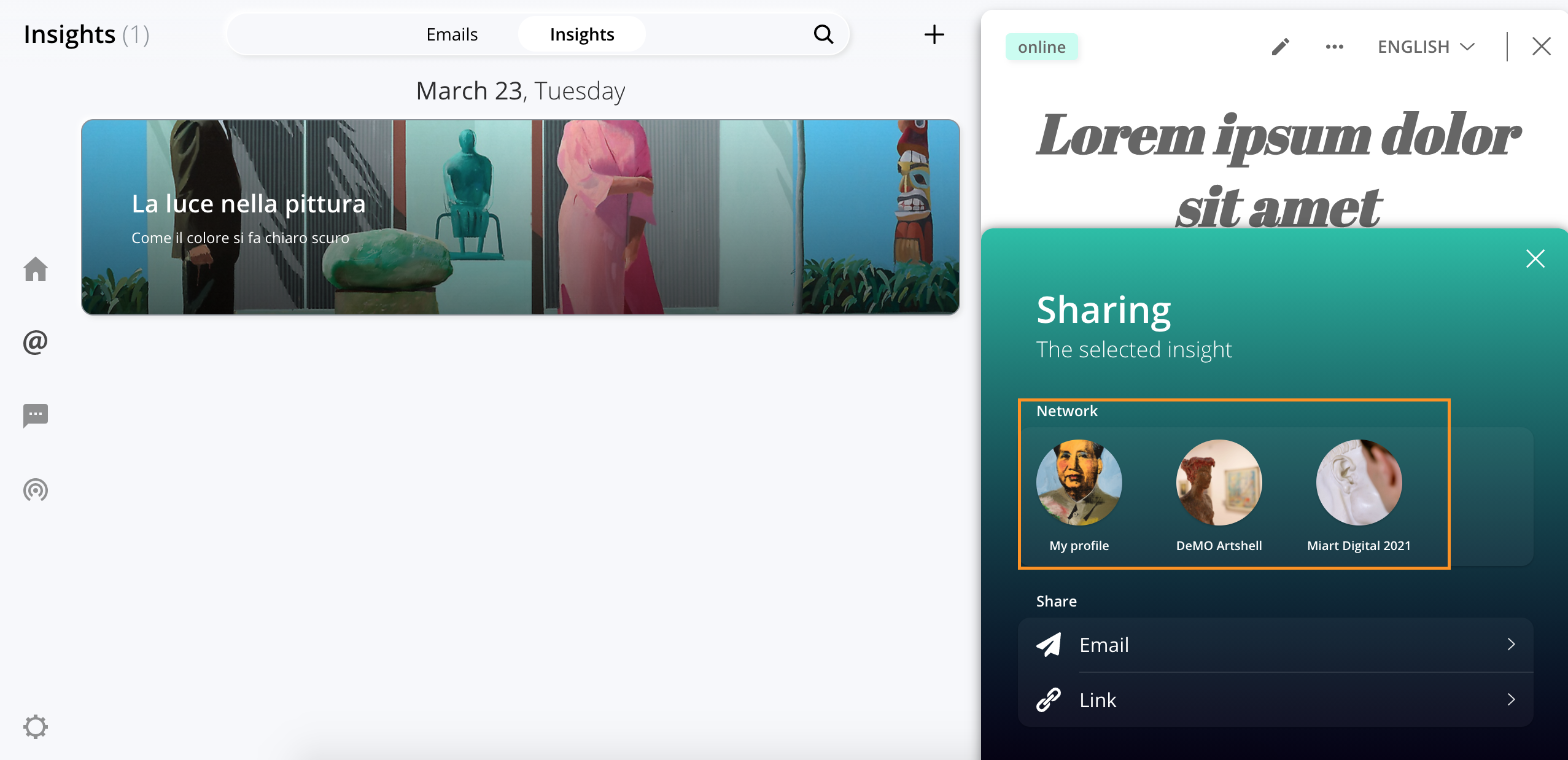Click the Lorem ipsum dolor sit amet title

click(x=1278, y=171)
